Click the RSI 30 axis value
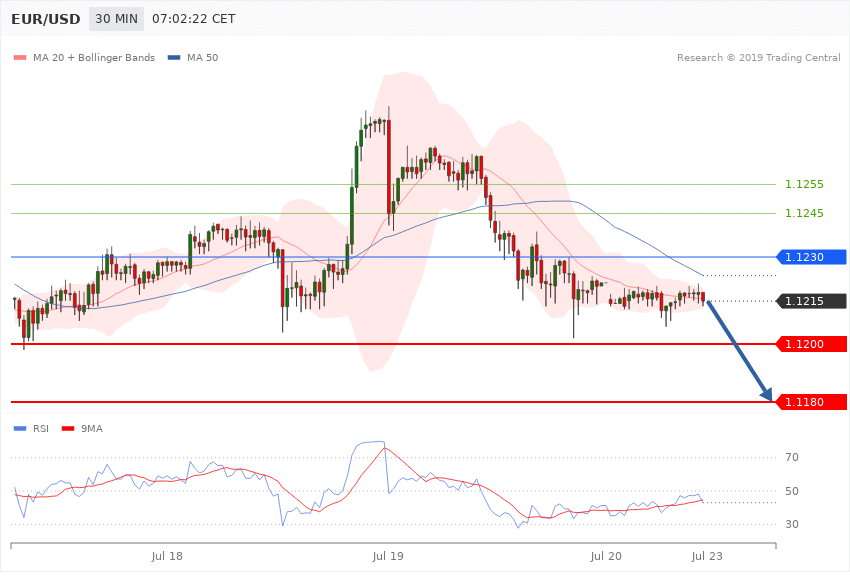Screen dimensions: 850x576 point(792,524)
